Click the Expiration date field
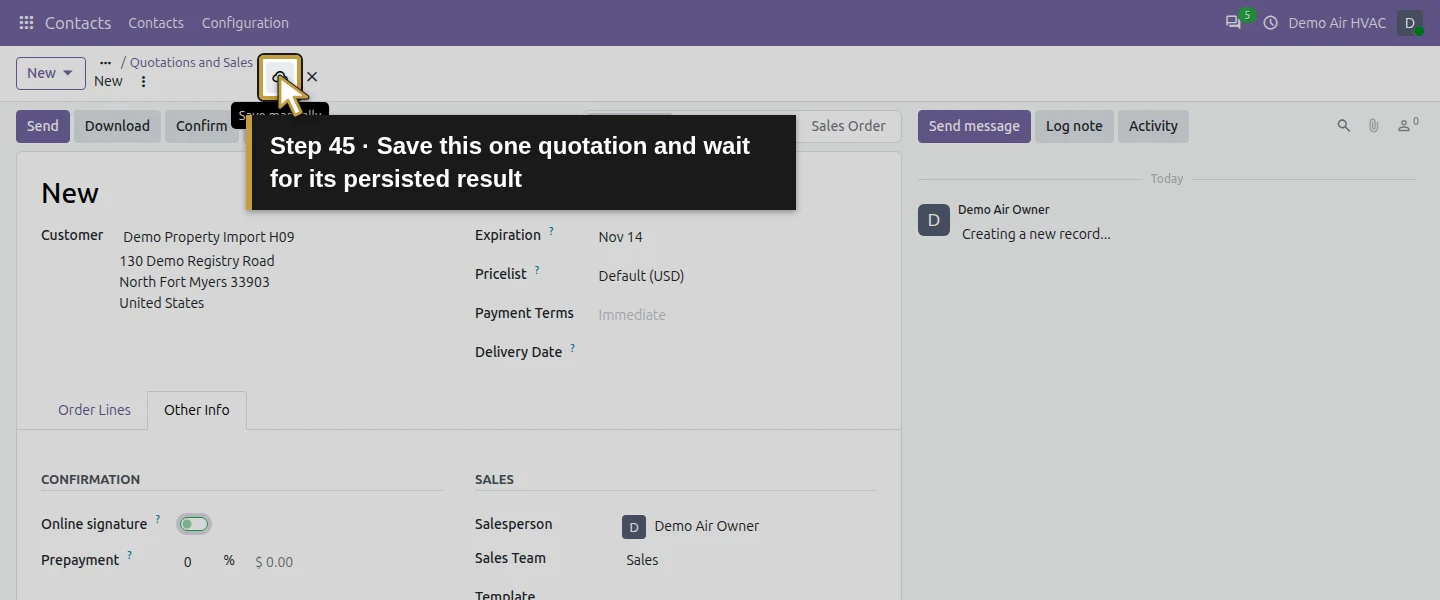This screenshot has height=600, width=1440. pyautogui.click(x=737, y=237)
